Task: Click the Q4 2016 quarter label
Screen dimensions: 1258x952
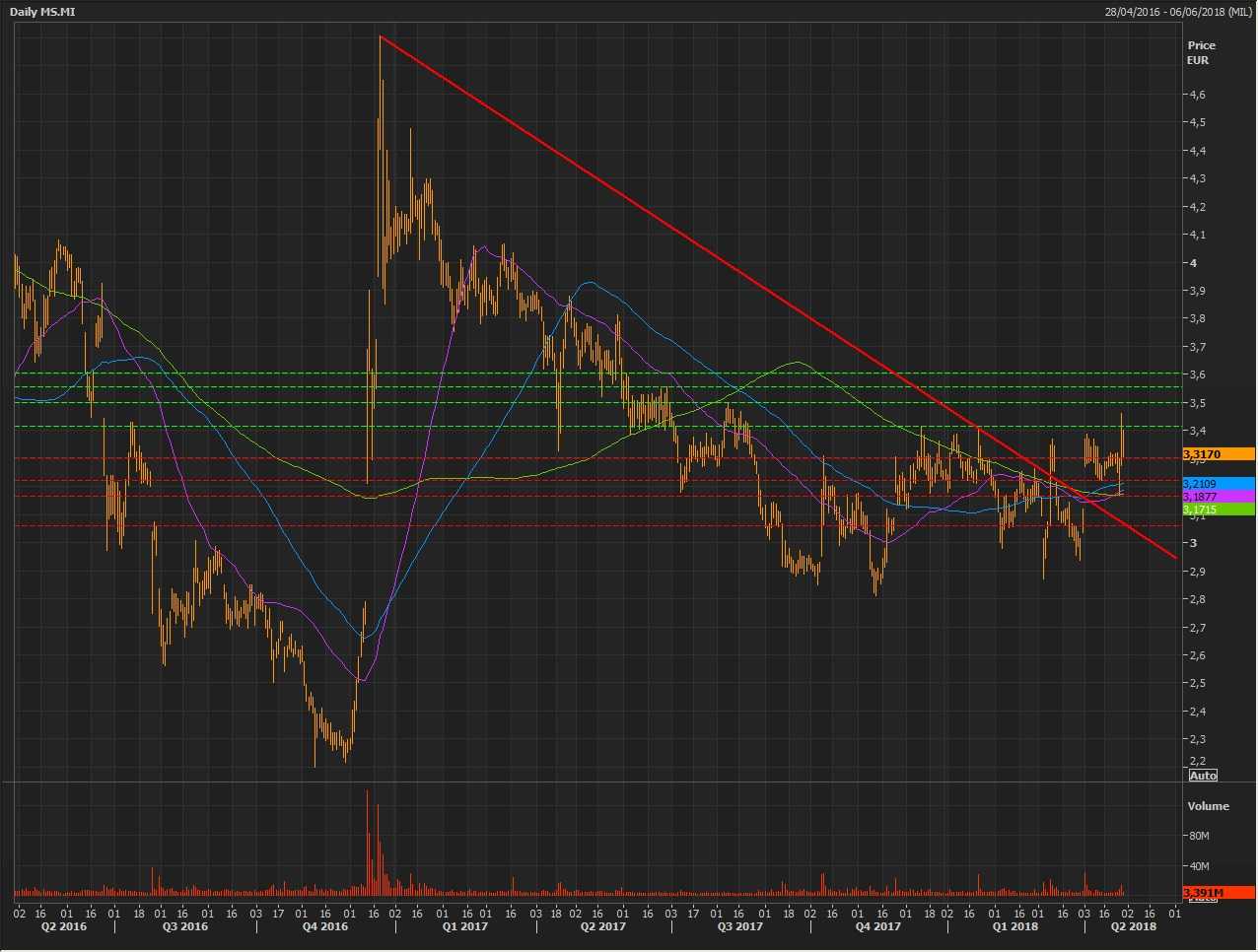Action: point(324,926)
